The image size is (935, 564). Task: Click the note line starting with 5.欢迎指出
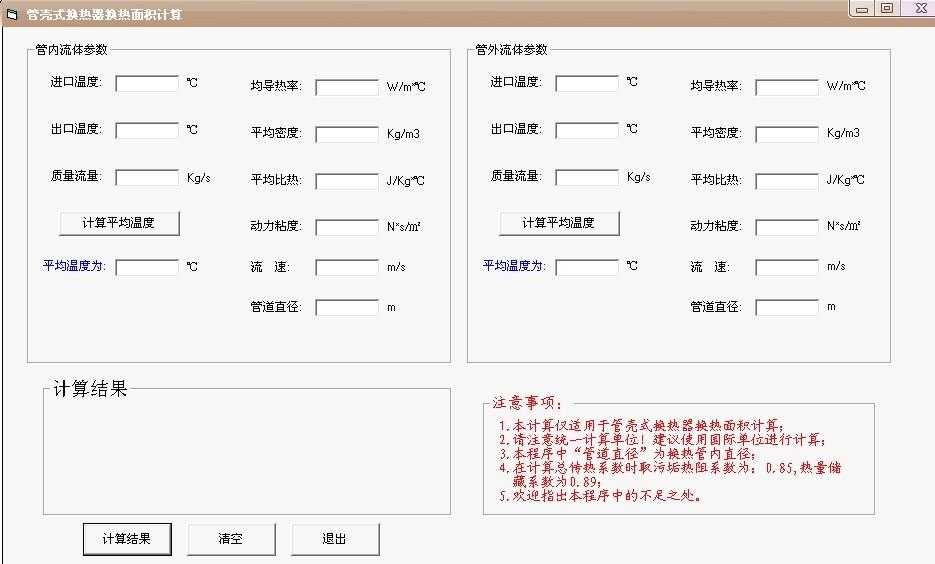click(600, 495)
